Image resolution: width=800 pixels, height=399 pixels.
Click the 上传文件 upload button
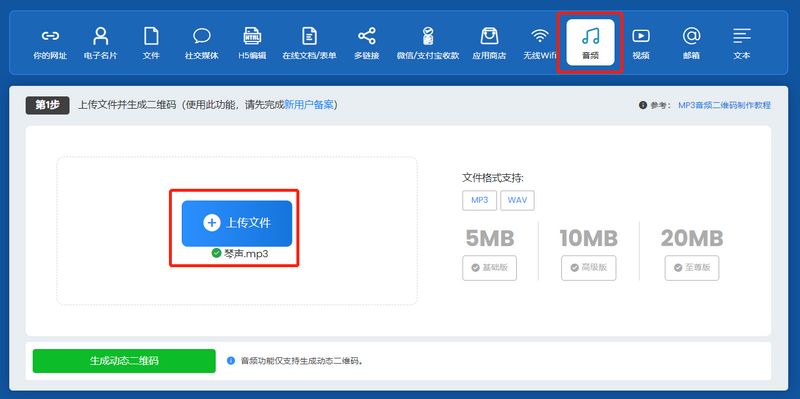(x=237, y=223)
